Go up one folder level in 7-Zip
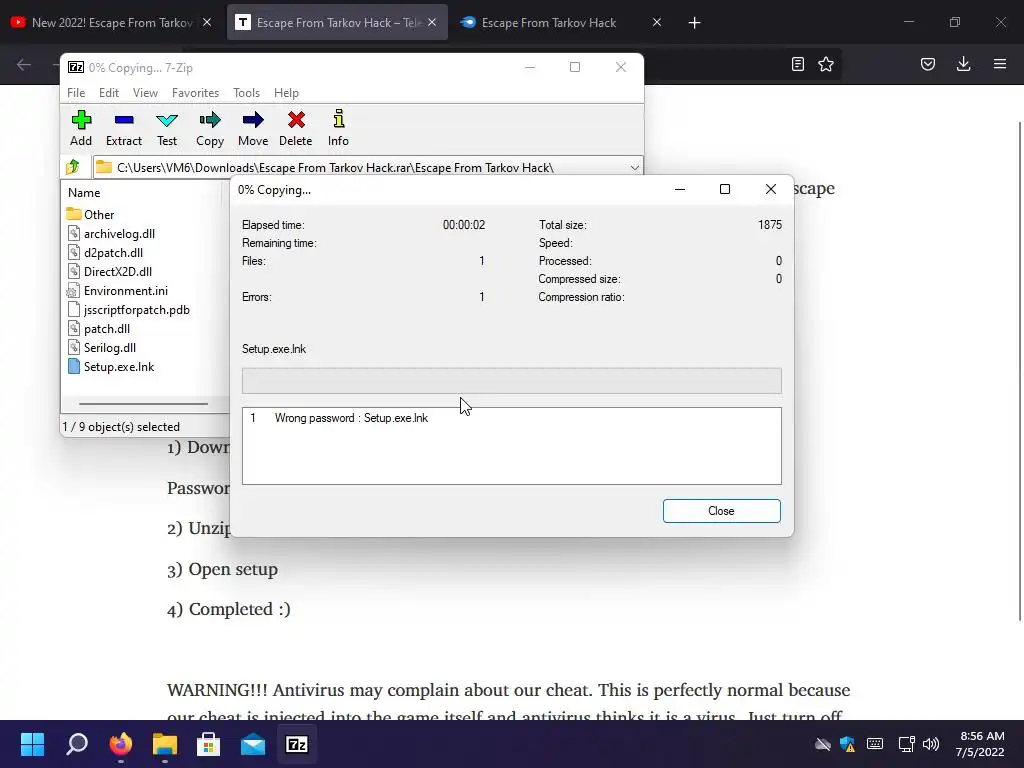The width and height of the screenshot is (1024, 768). (x=73, y=167)
